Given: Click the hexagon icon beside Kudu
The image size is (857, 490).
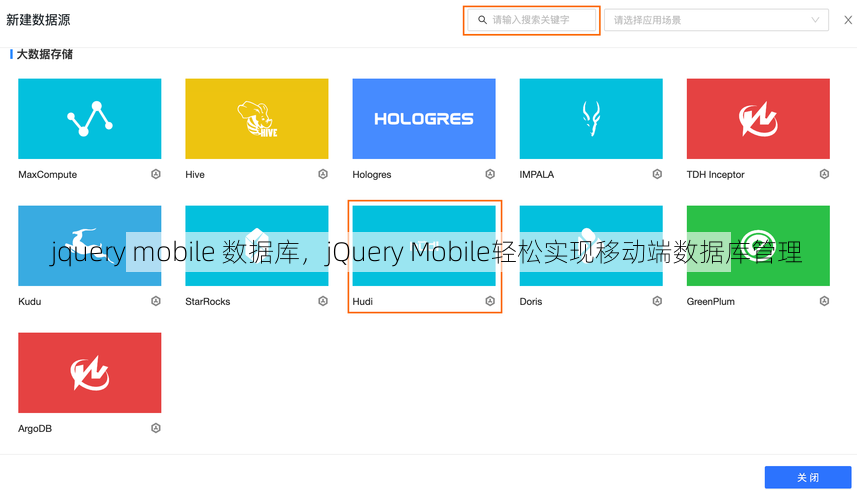Looking at the screenshot, I should pyautogui.click(x=156, y=301).
